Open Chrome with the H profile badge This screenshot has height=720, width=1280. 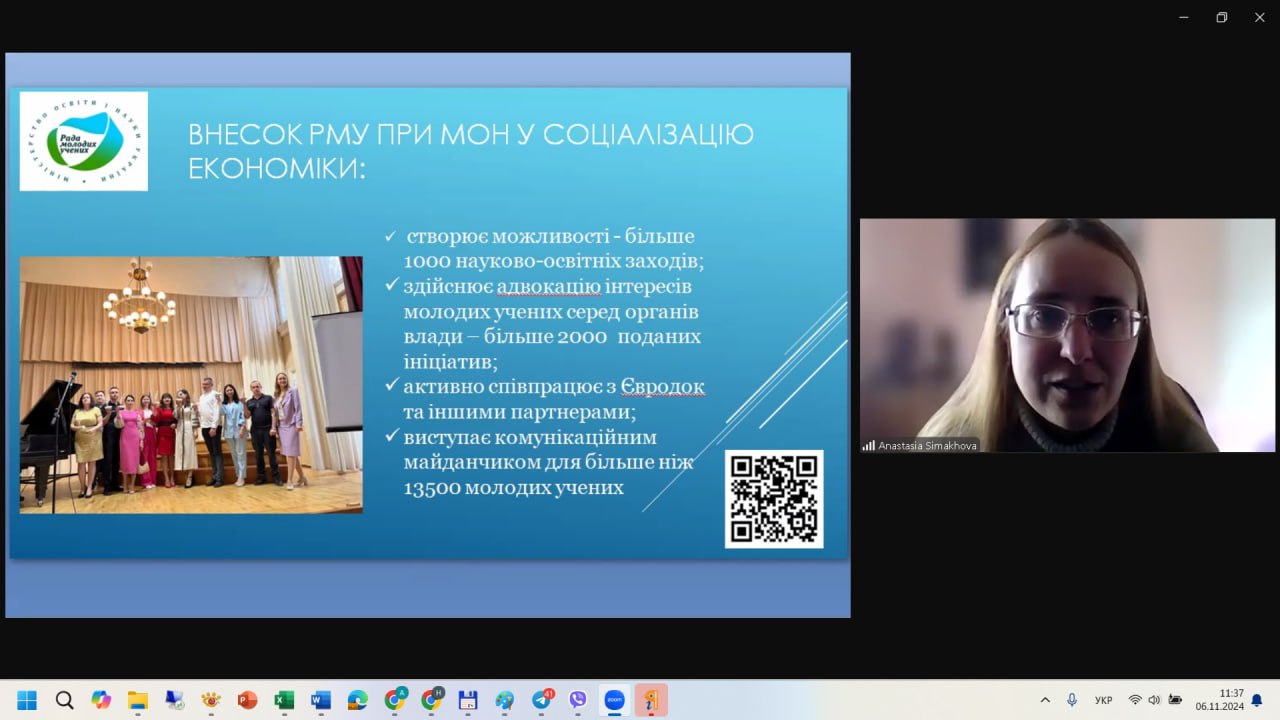[x=432, y=700]
